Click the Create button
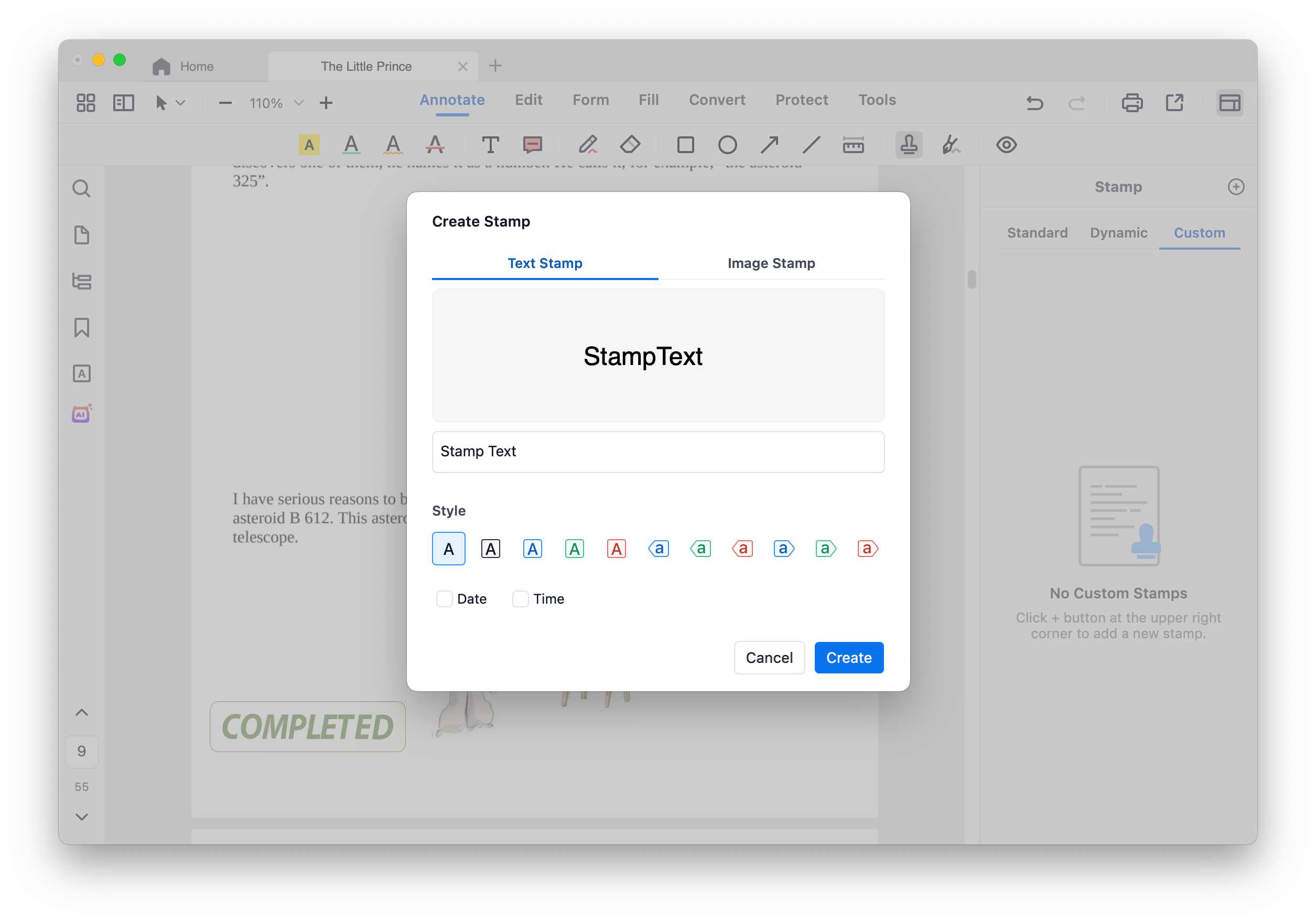This screenshot has width=1316, height=922. 848,658
